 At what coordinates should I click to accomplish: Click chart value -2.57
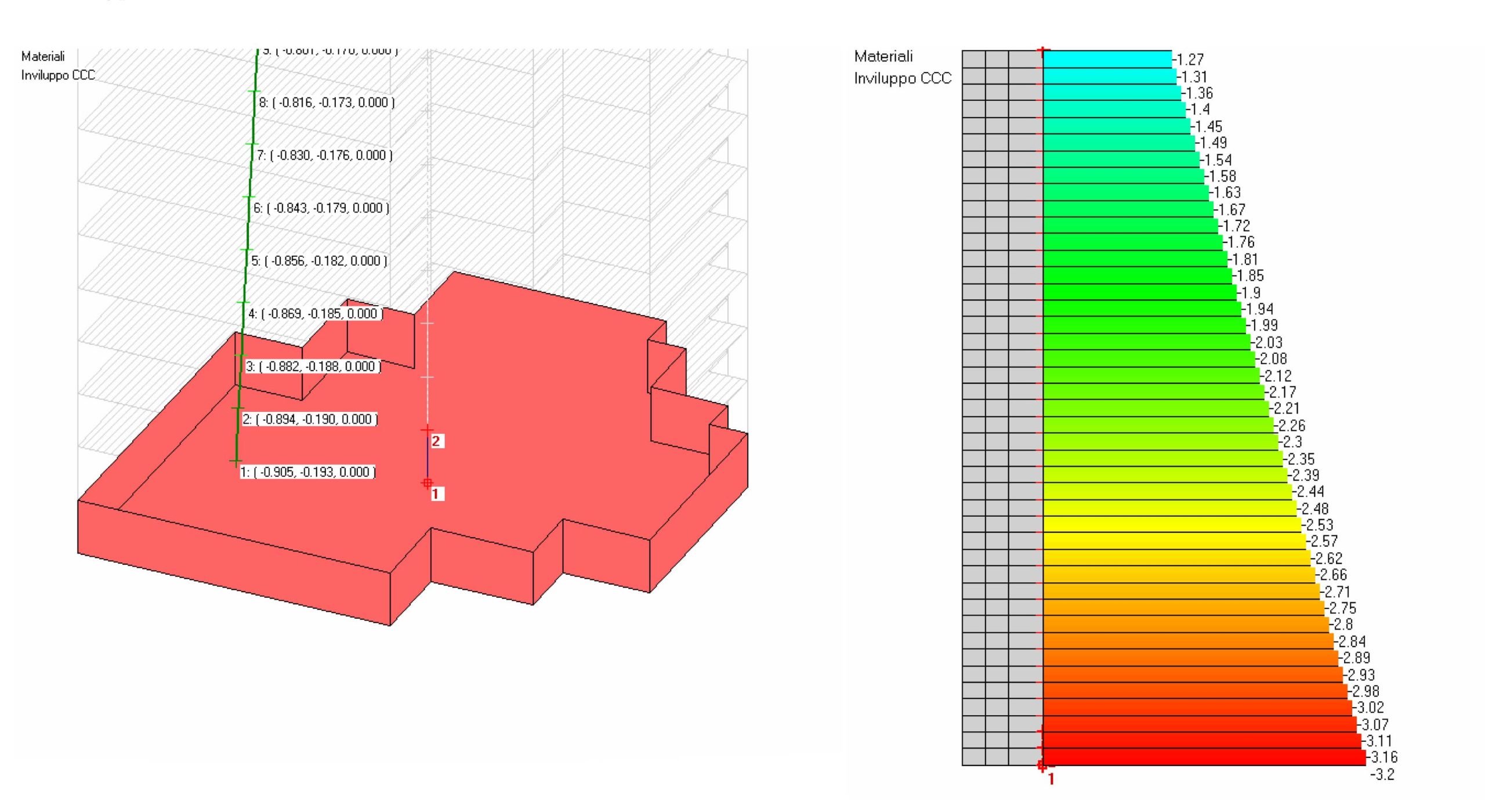[x=1323, y=541]
